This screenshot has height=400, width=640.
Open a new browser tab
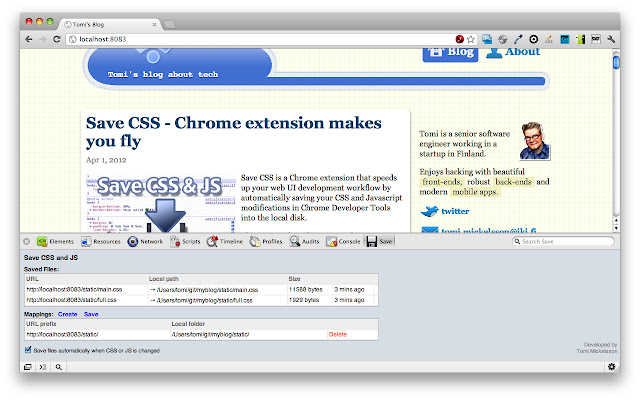169,25
